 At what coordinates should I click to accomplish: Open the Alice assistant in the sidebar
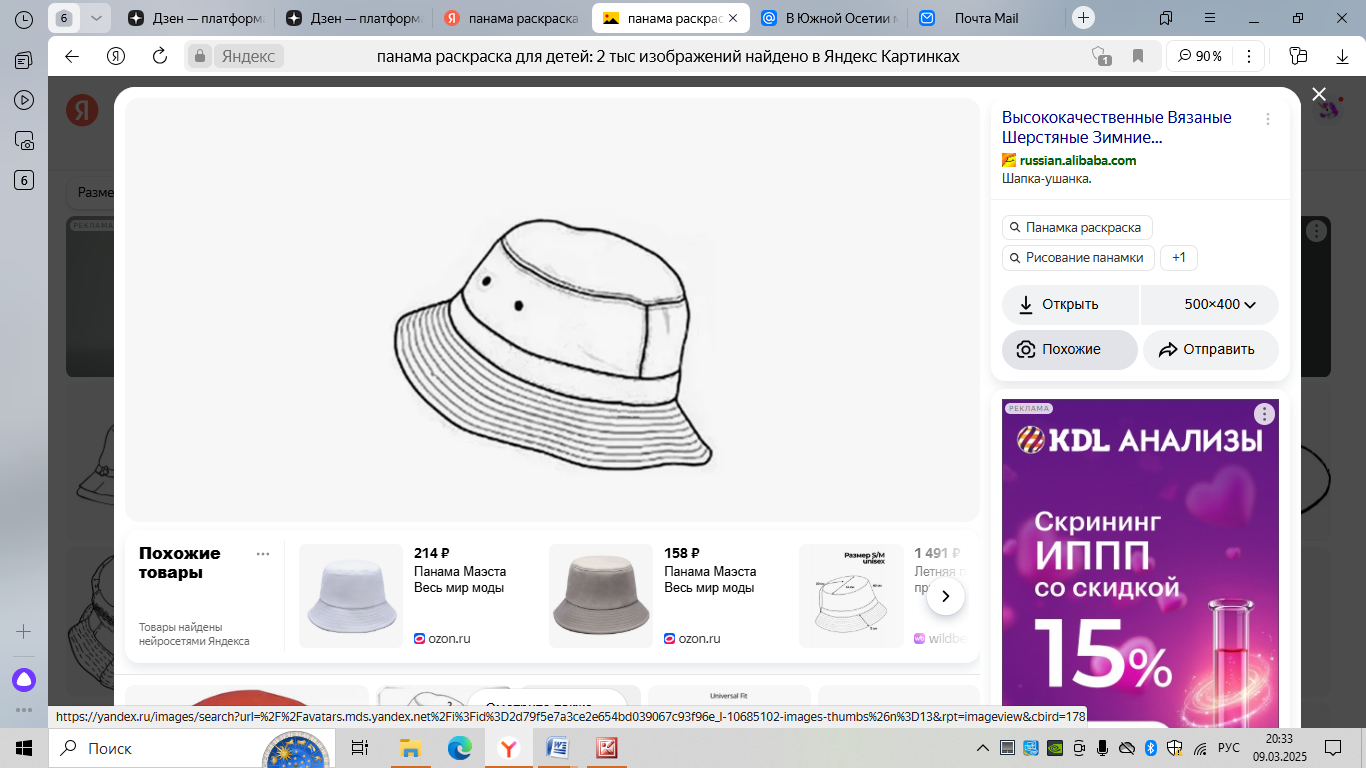24,680
